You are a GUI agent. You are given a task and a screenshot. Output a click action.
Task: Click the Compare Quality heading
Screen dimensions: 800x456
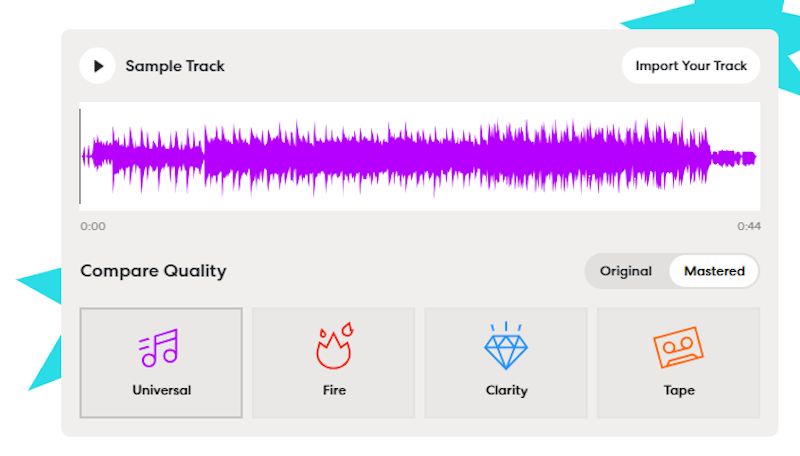click(153, 271)
